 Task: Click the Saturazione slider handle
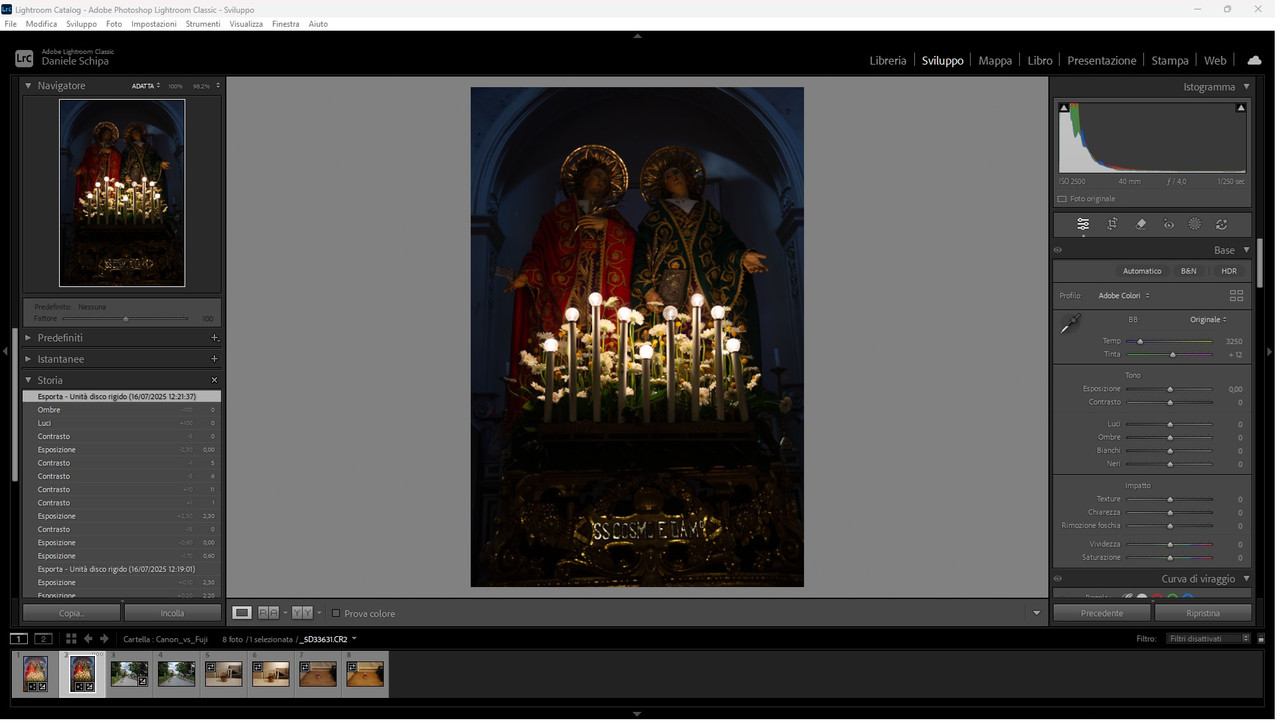(x=1170, y=558)
